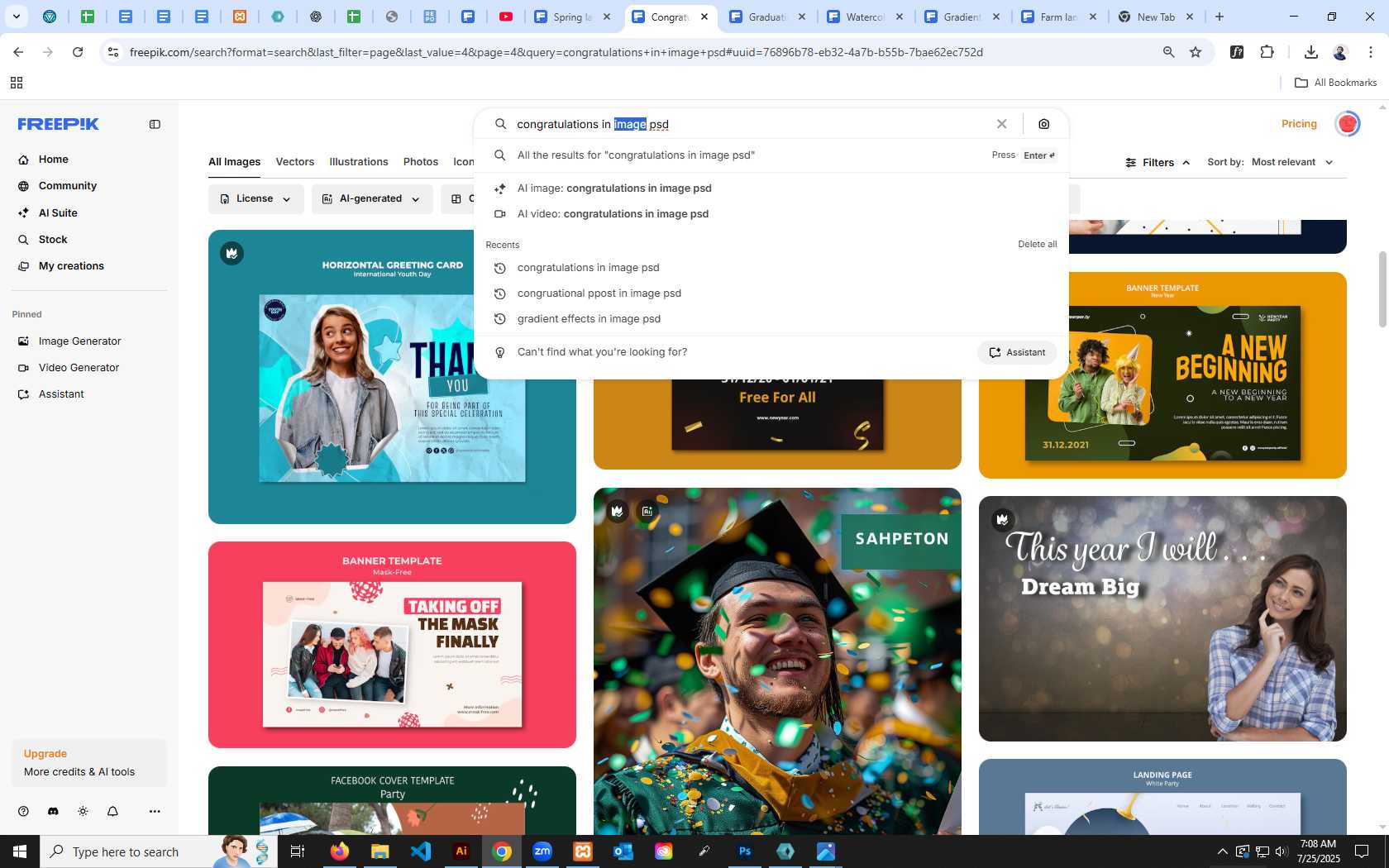Open the Chrome menu three dots
1389x868 pixels.
tap(1371, 52)
